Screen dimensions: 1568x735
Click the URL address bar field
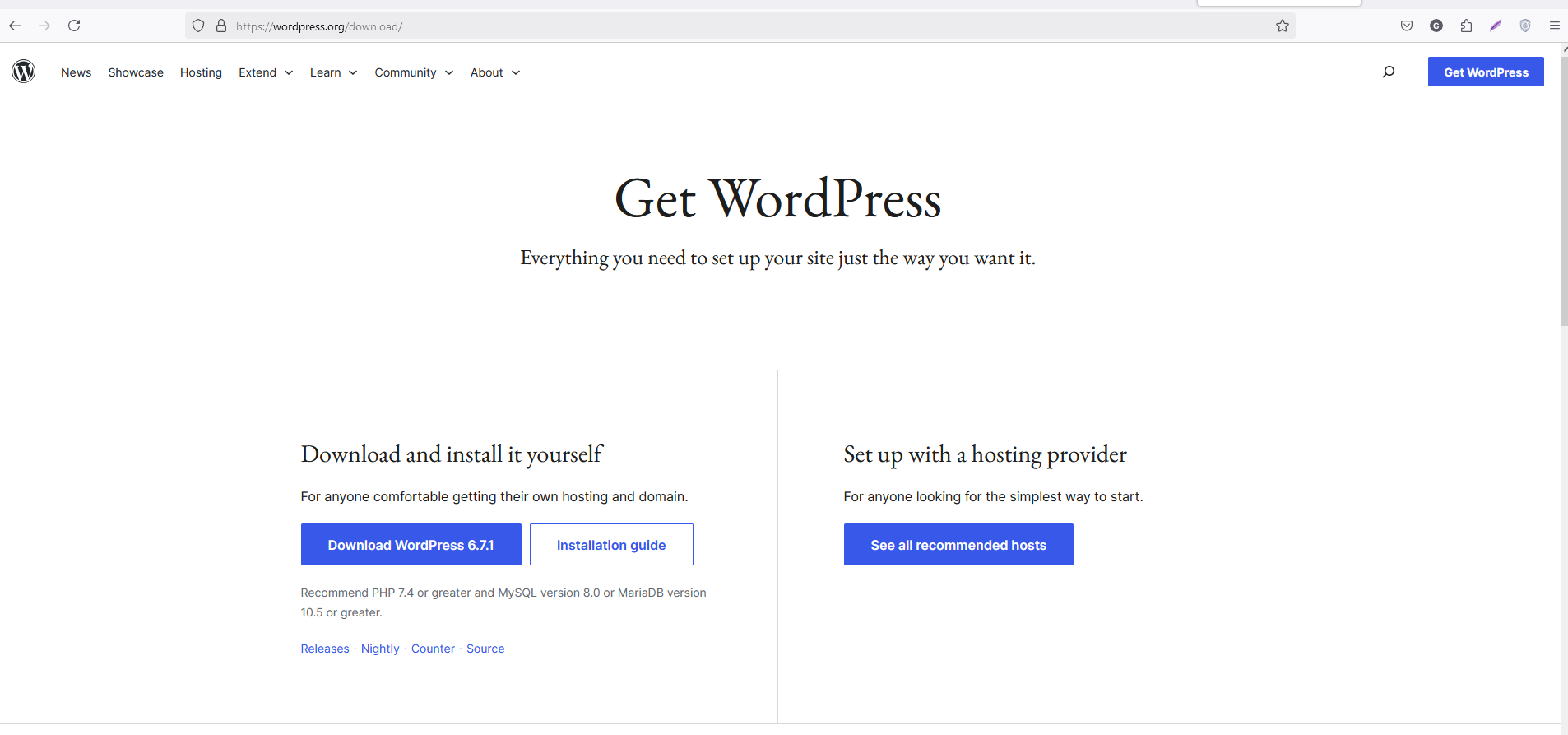(740, 26)
